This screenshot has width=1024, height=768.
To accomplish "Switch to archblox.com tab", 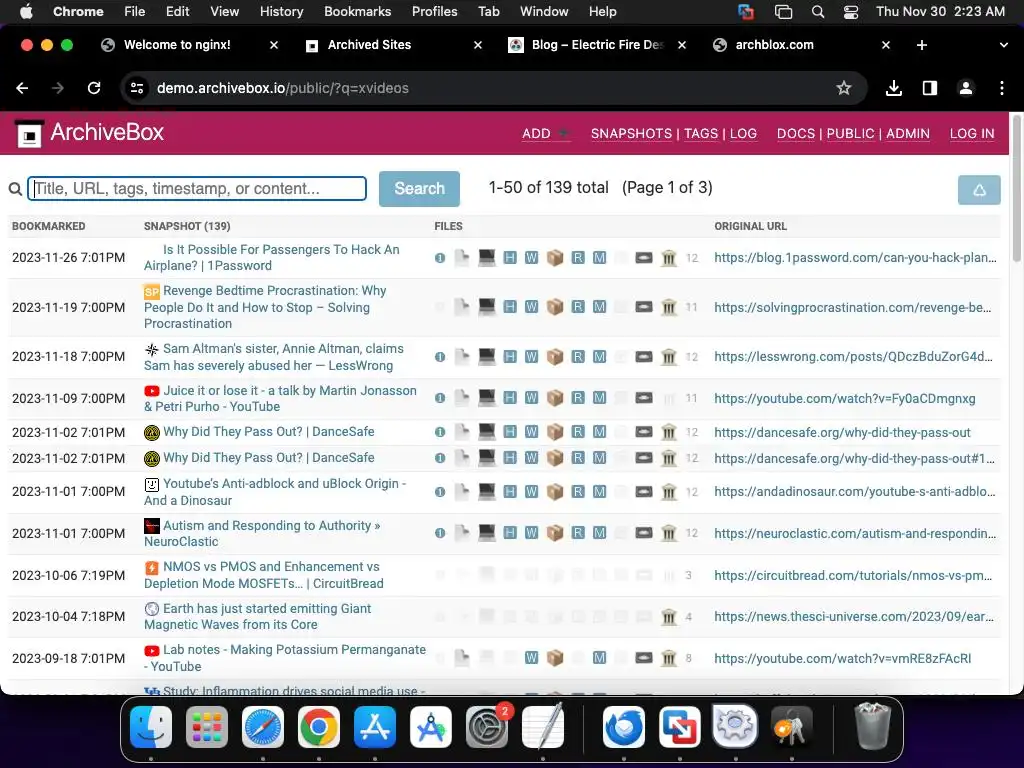I will (801, 45).
